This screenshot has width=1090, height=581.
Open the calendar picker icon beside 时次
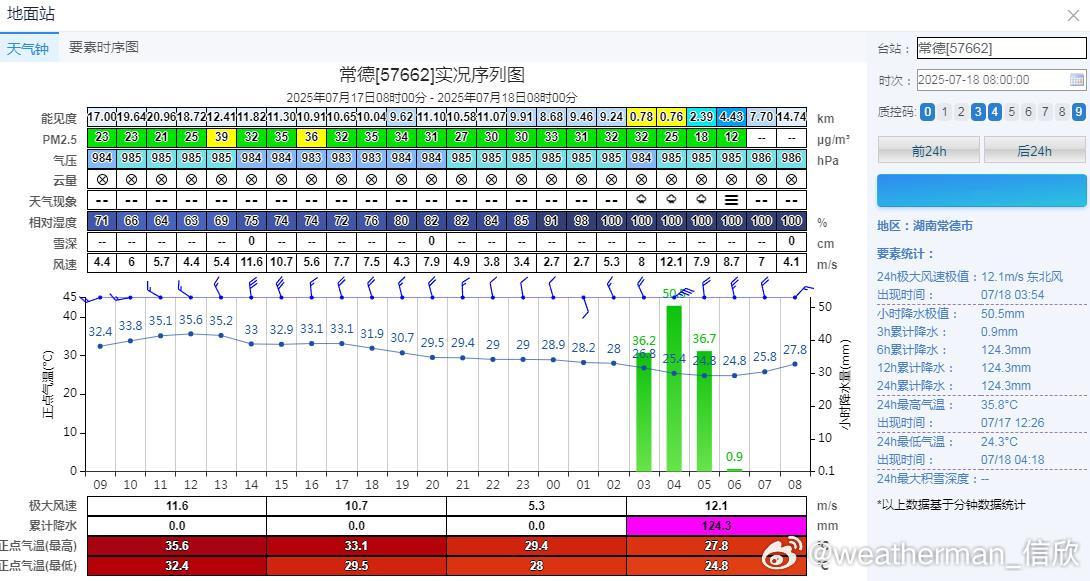click(1076, 79)
